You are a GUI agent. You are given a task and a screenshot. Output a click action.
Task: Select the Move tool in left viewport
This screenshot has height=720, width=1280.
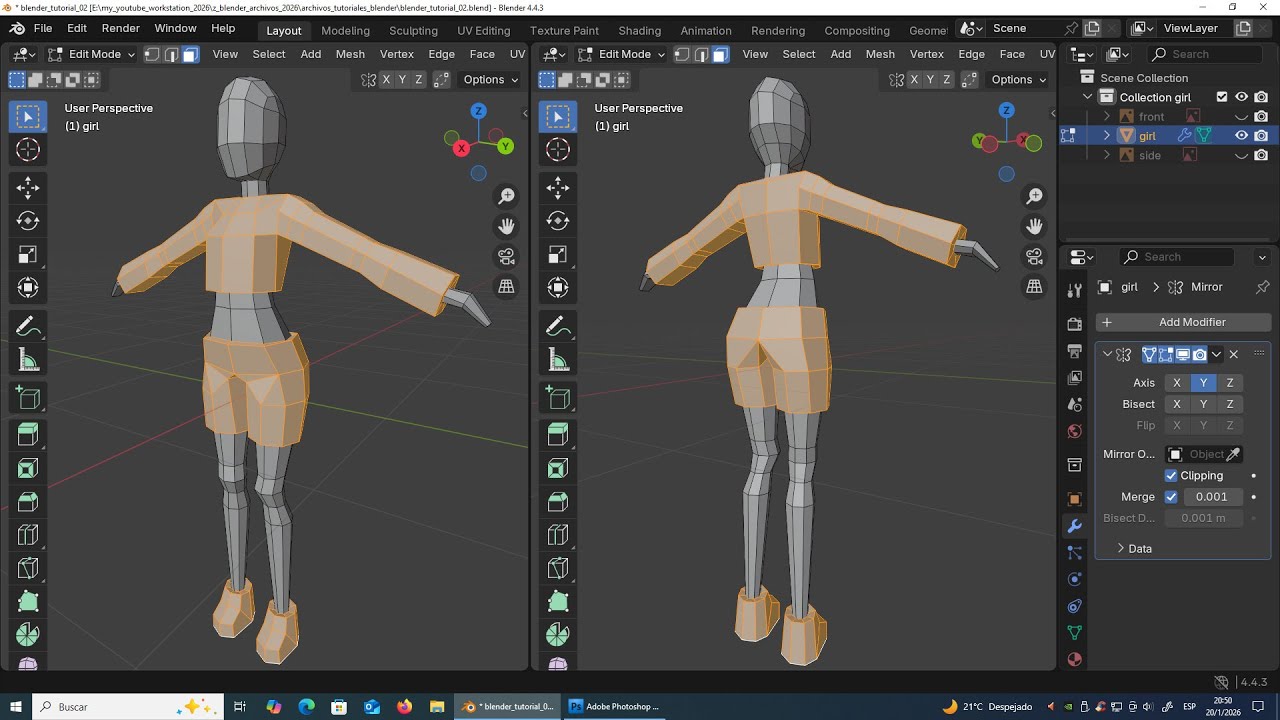tap(28, 187)
